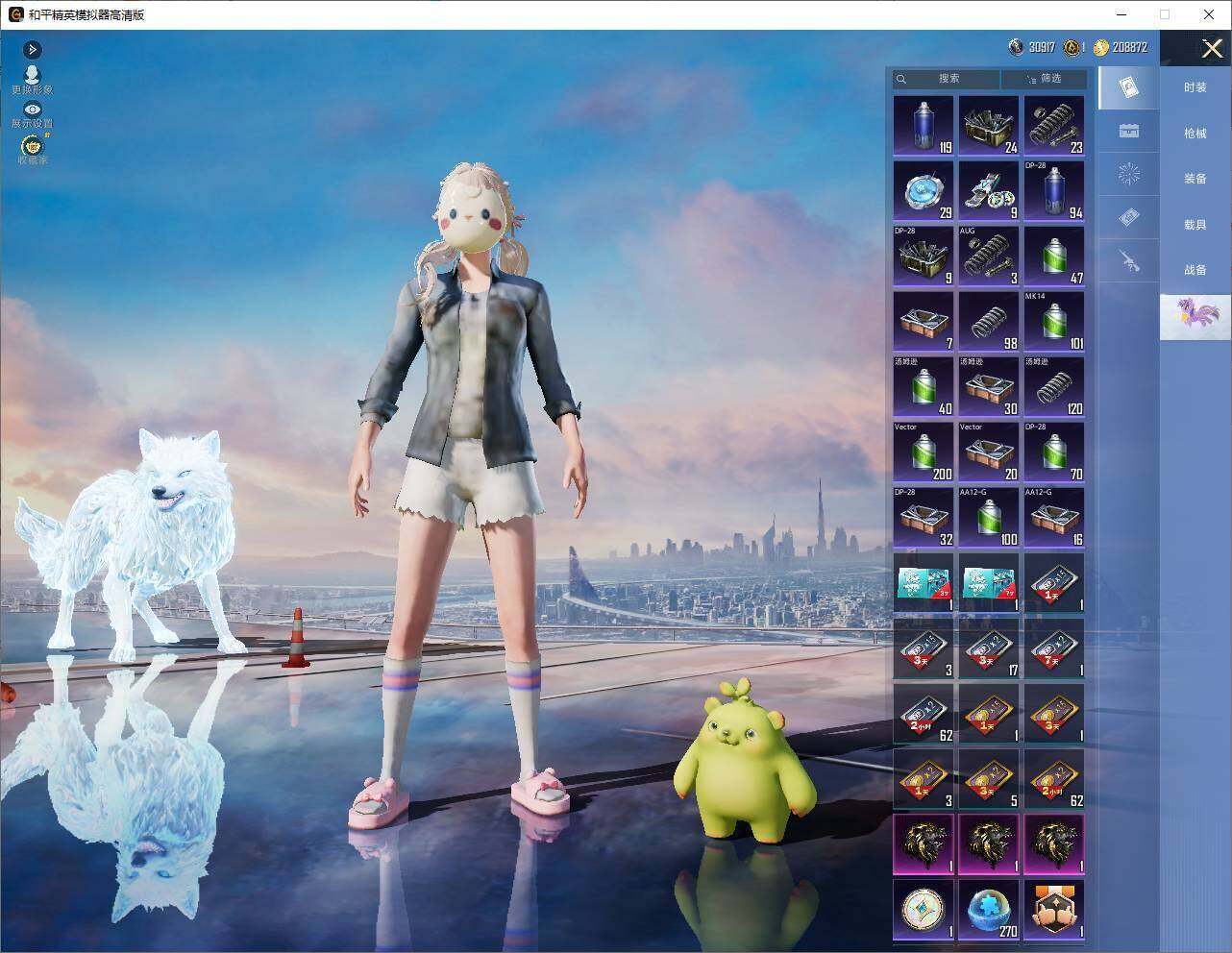
Task: Select the 战备 combat supplies tab
Action: point(1195,270)
